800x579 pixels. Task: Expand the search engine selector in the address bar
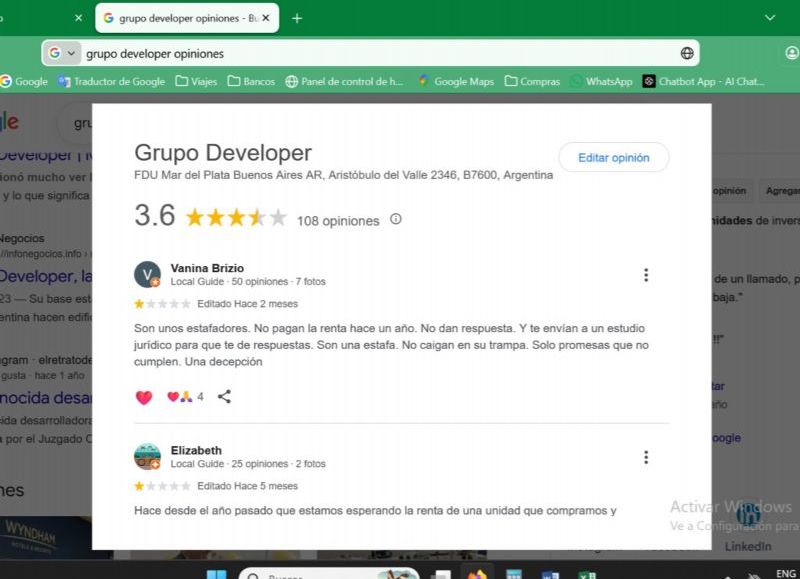click(x=62, y=53)
